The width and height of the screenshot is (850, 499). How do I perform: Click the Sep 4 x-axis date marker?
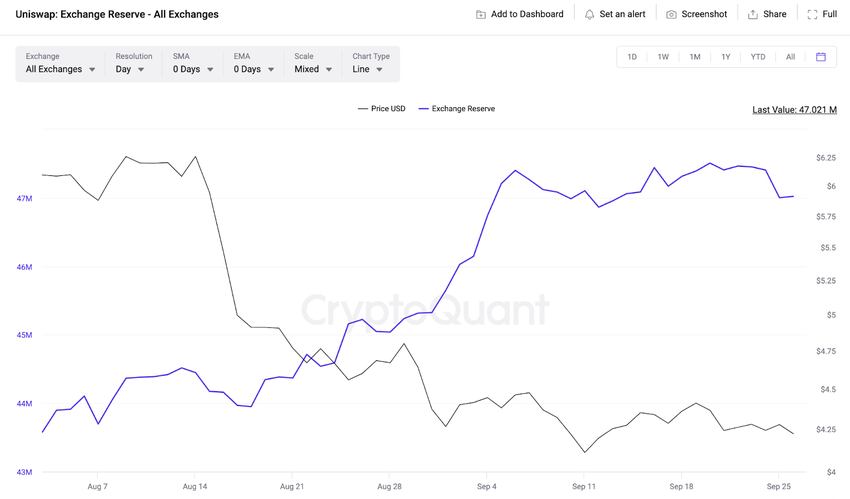485,487
